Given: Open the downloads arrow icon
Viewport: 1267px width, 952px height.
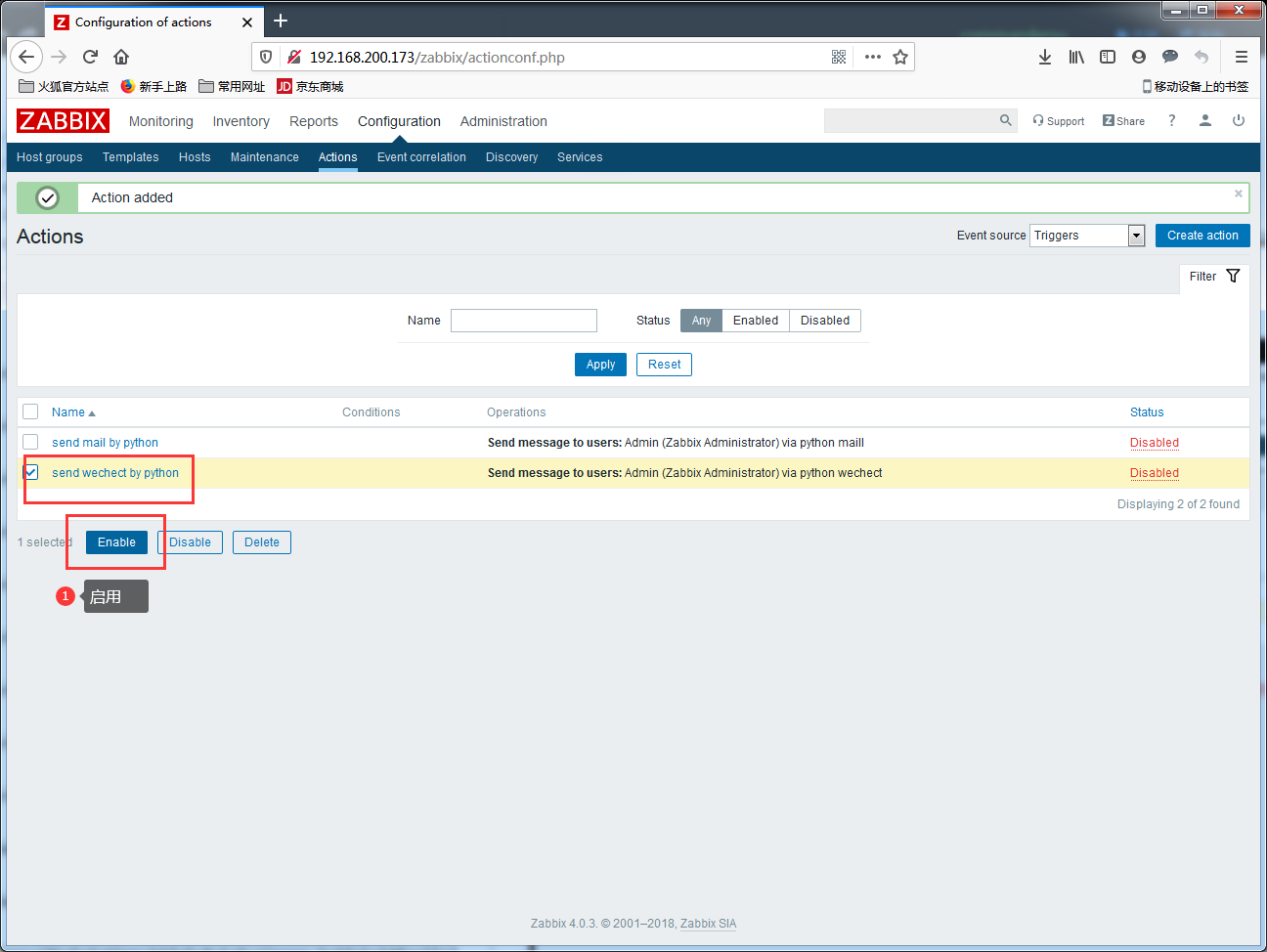Looking at the screenshot, I should click(1045, 57).
